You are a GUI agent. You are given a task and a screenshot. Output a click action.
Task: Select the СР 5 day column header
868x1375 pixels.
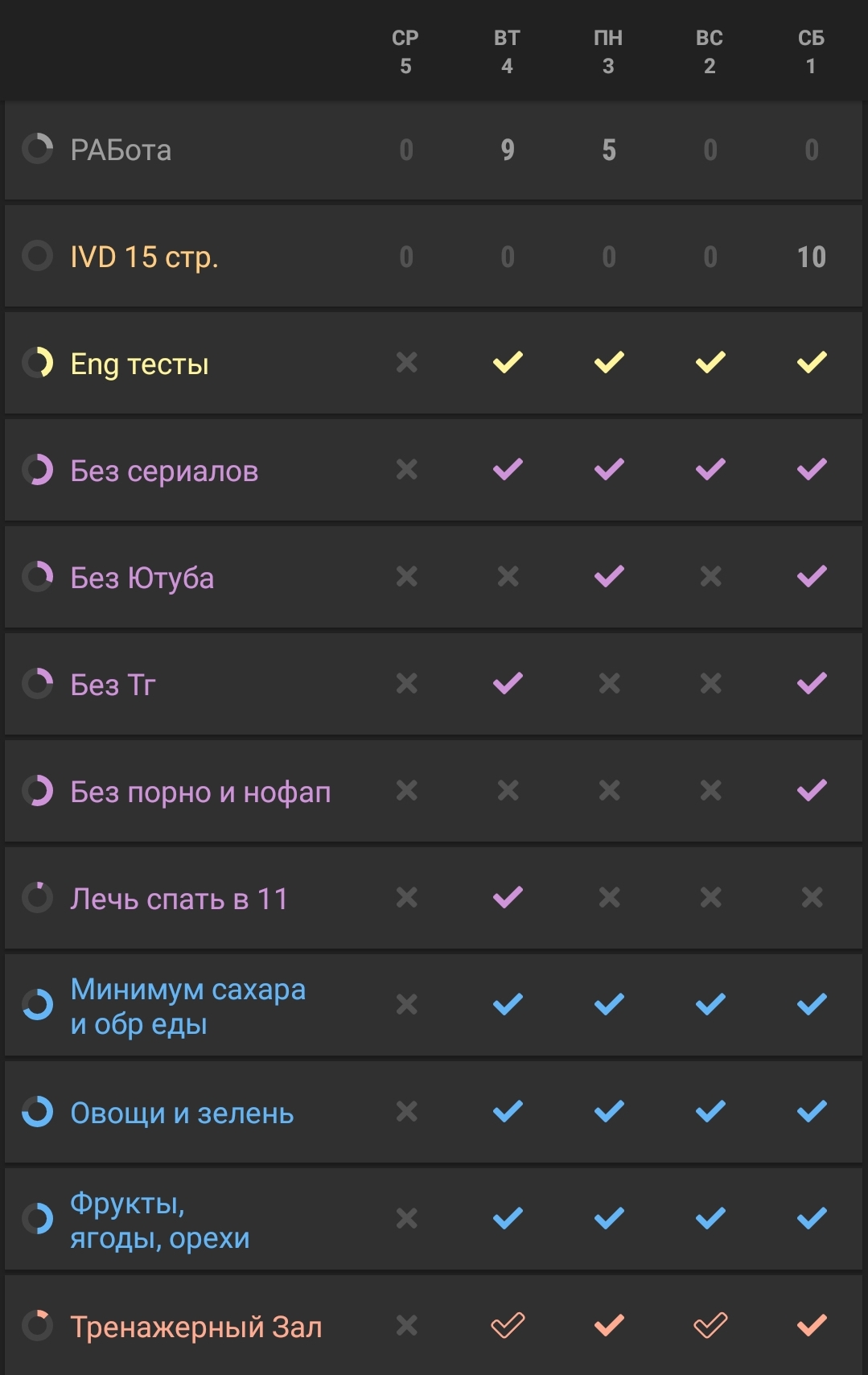pyautogui.click(x=405, y=51)
